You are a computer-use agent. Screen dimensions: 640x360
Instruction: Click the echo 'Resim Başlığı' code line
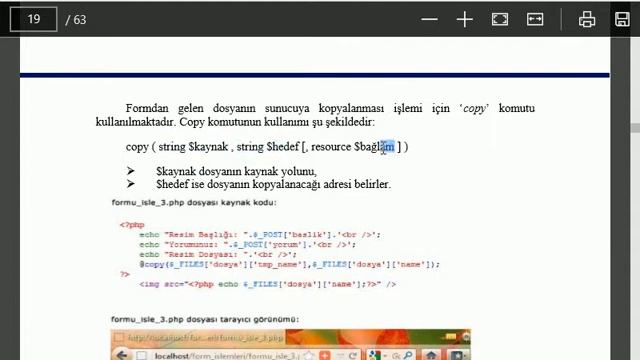pos(260,235)
